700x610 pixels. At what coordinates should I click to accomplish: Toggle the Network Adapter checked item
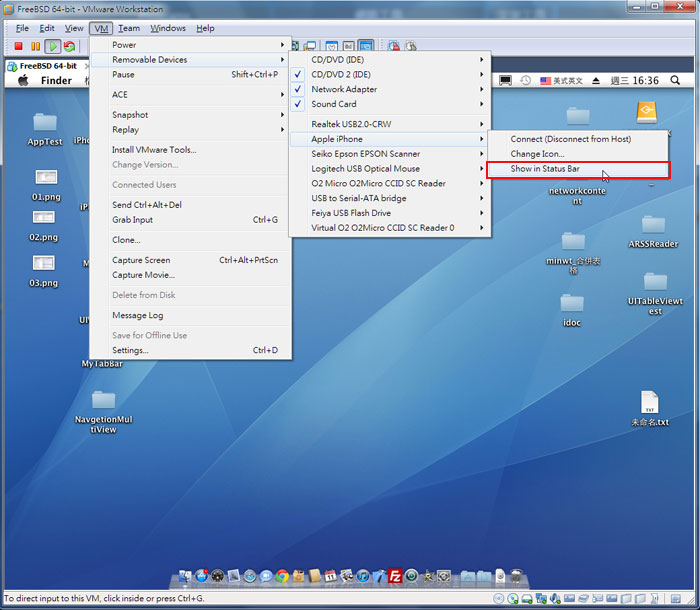tap(391, 89)
